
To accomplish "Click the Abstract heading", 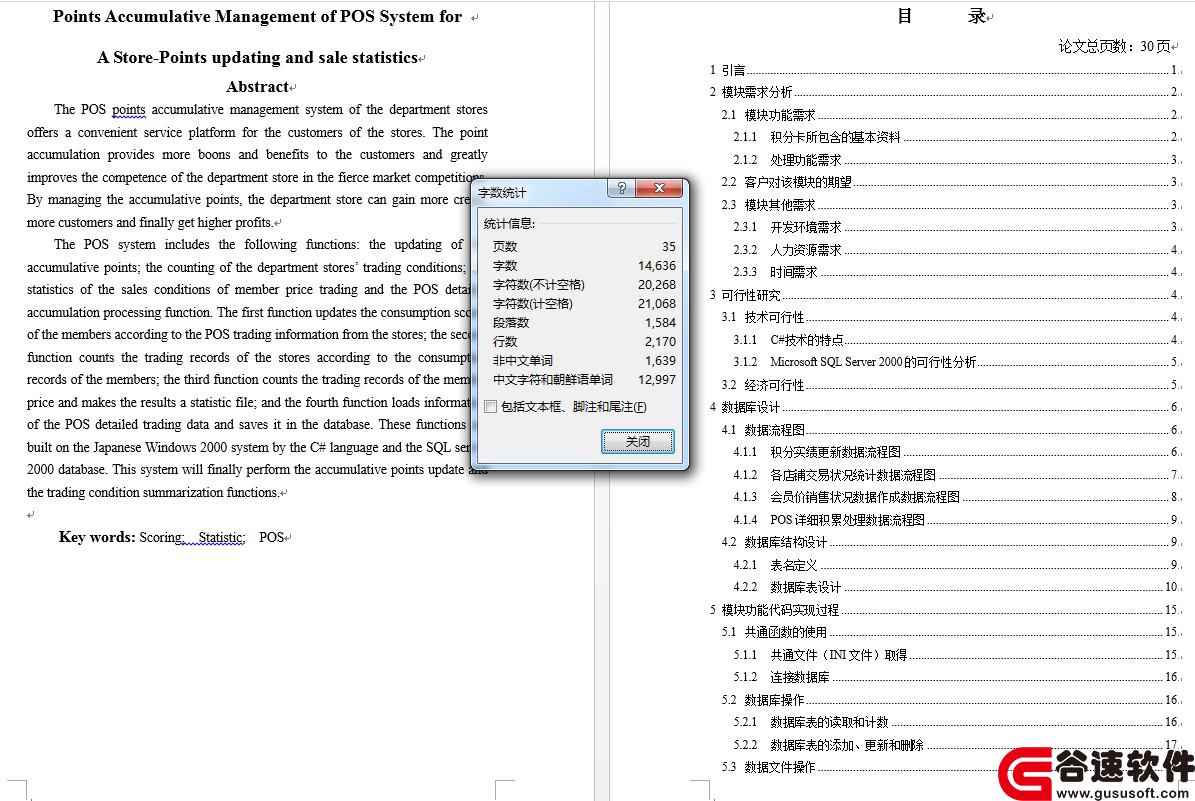I will pyautogui.click(x=258, y=87).
